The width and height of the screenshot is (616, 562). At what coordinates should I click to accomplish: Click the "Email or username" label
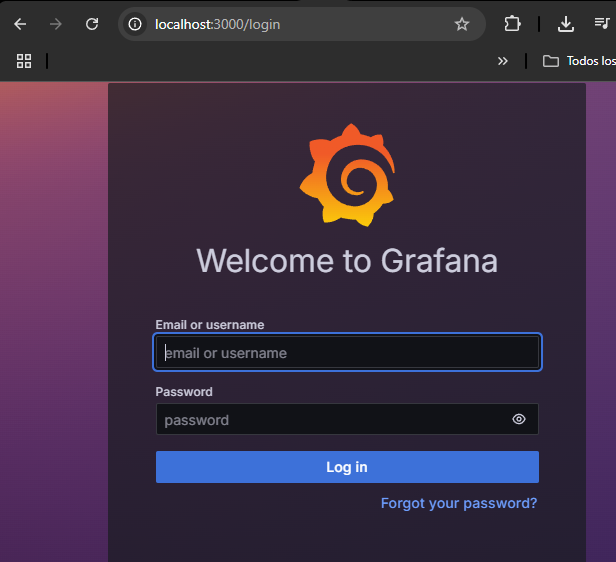coord(210,325)
